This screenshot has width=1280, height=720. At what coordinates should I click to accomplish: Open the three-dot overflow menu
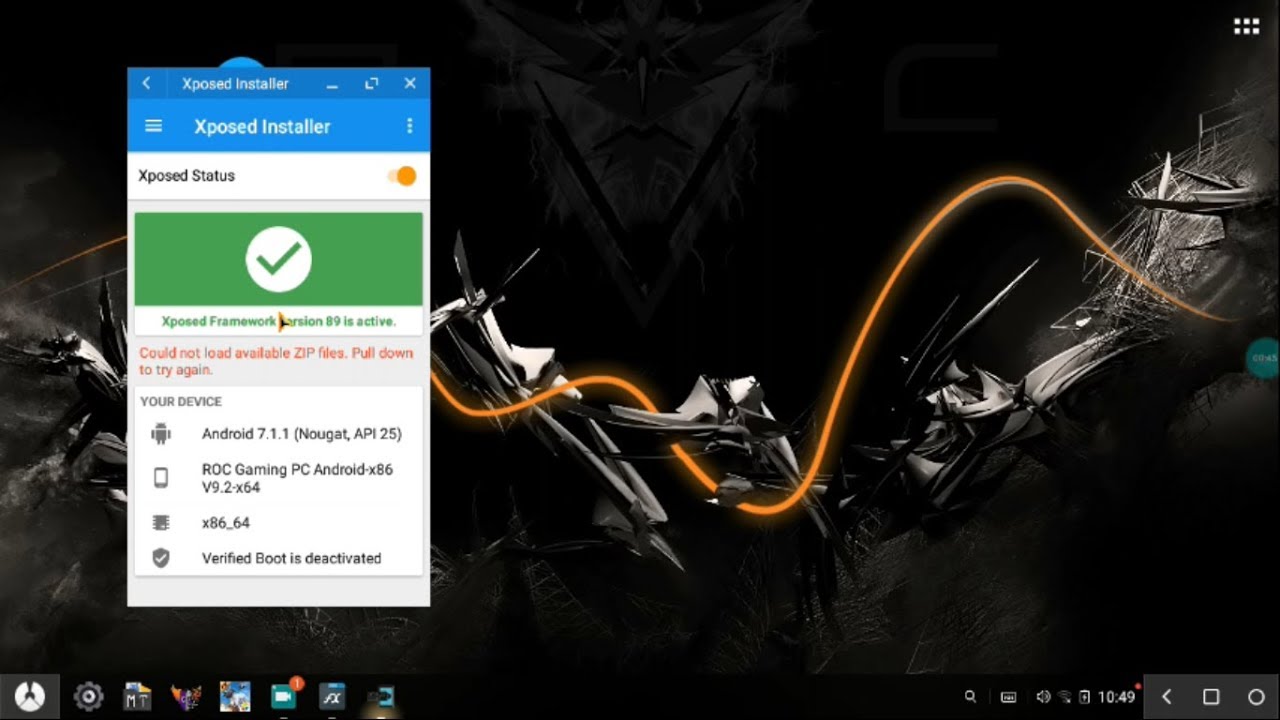click(409, 126)
